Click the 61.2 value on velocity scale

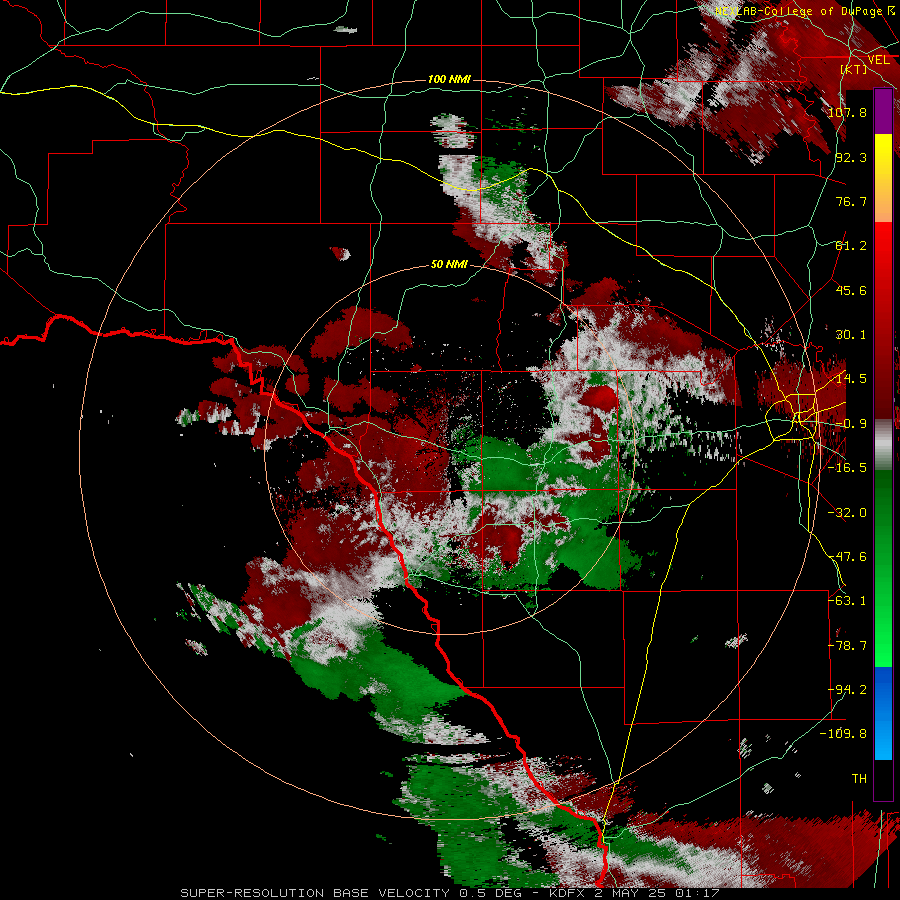(x=851, y=246)
